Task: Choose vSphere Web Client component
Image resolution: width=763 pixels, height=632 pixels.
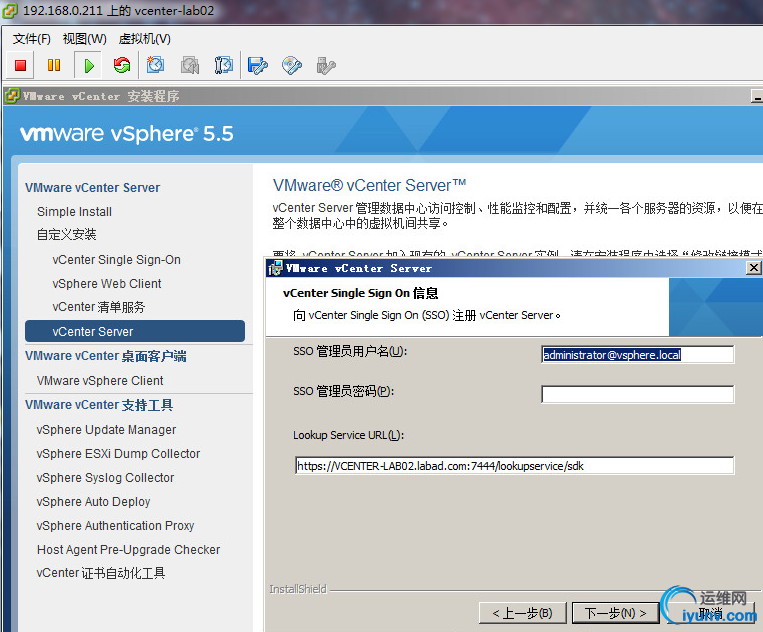Action: click(x=107, y=284)
